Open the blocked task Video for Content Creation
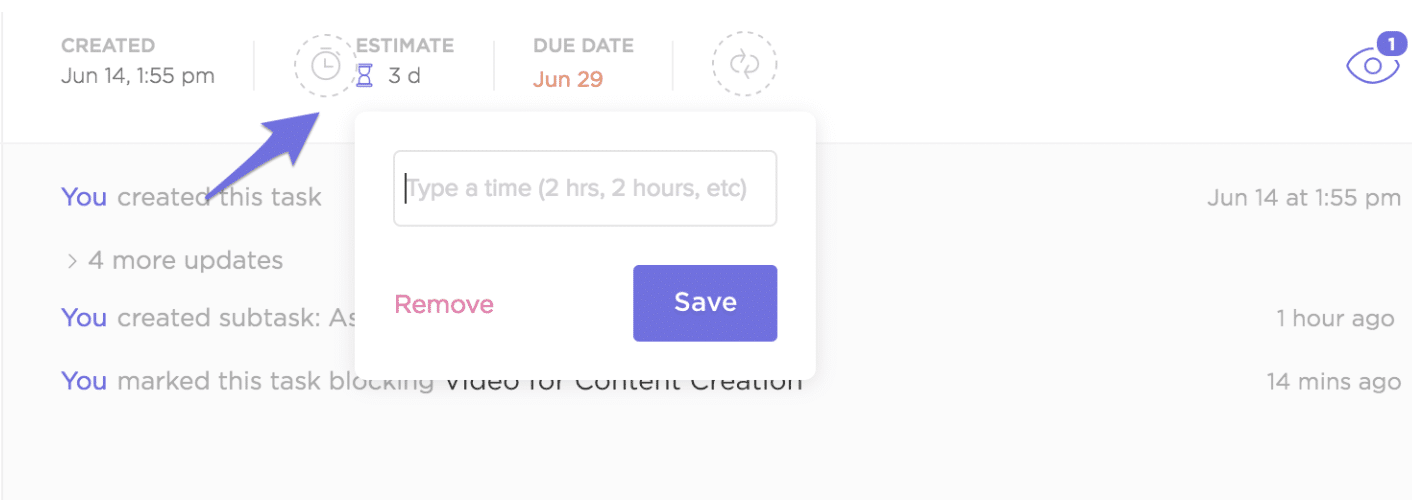 click(623, 381)
